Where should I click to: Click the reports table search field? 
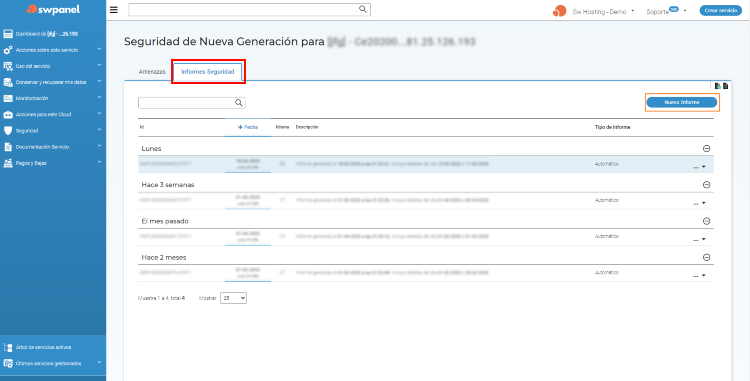coord(192,103)
